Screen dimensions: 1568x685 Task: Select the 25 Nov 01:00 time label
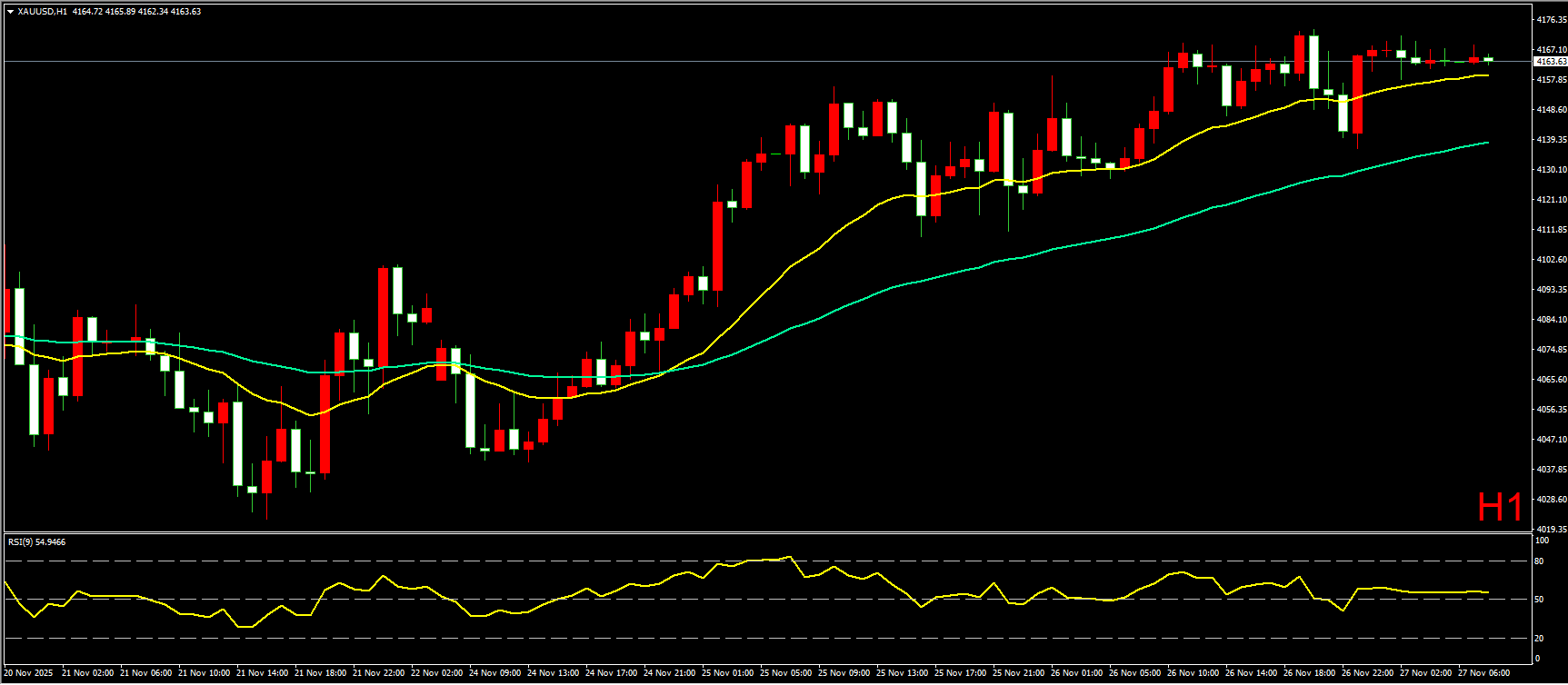tap(728, 673)
